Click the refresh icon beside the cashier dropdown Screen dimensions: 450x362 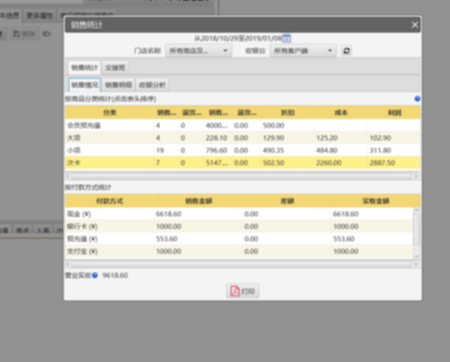click(346, 51)
